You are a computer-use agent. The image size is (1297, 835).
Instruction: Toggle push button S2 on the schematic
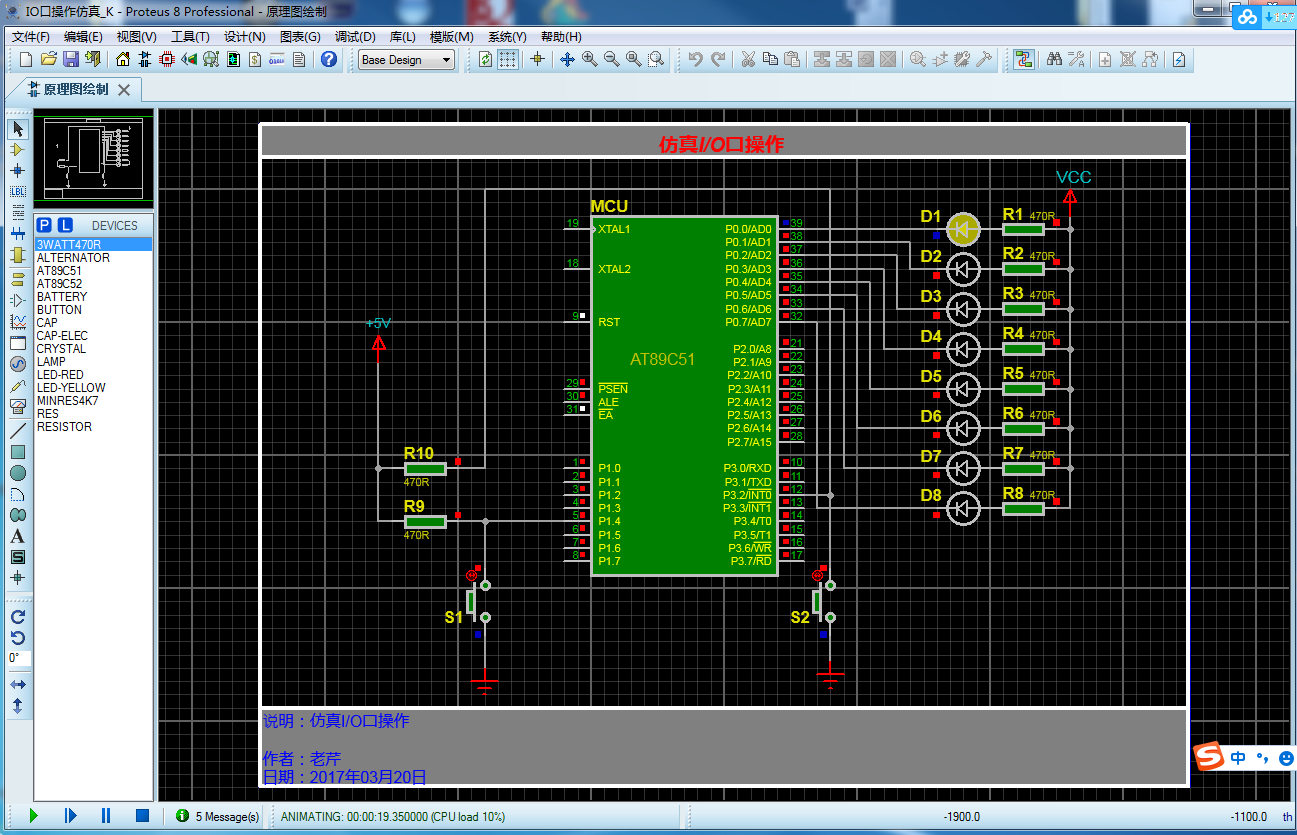point(824,600)
